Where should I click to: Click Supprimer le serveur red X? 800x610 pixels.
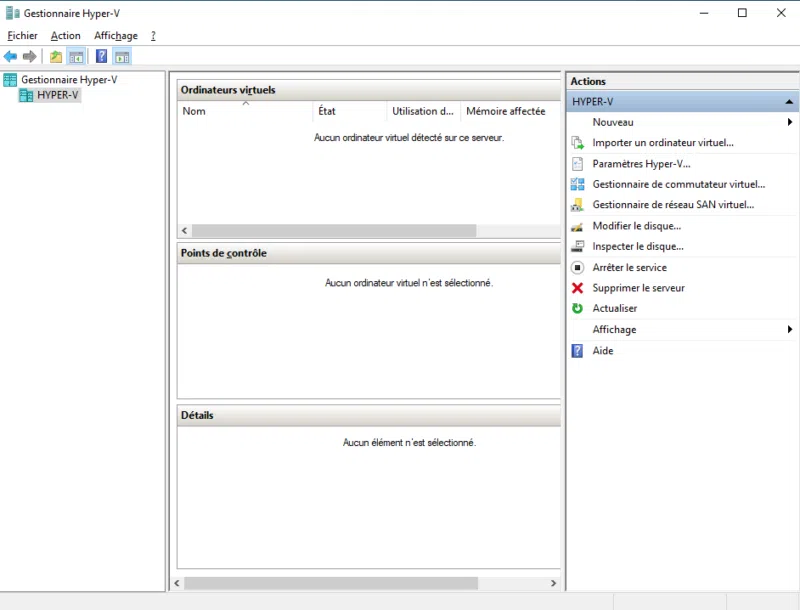(578, 288)
